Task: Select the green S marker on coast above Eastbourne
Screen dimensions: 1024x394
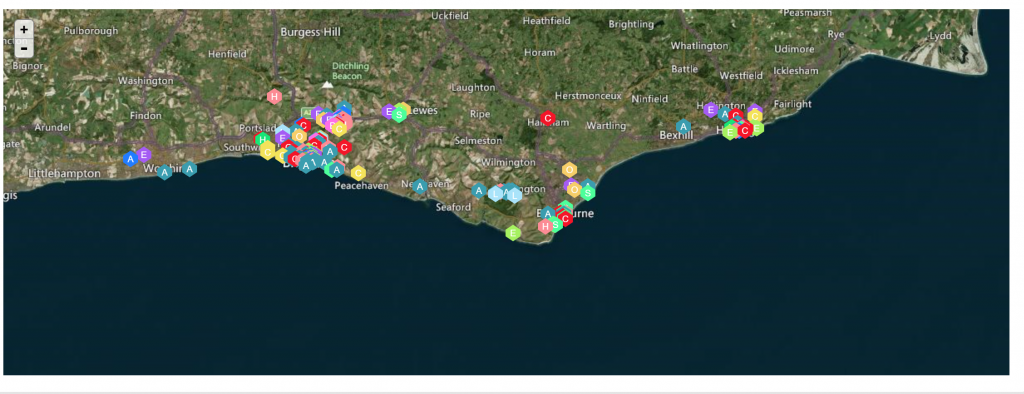Action: 588,193
